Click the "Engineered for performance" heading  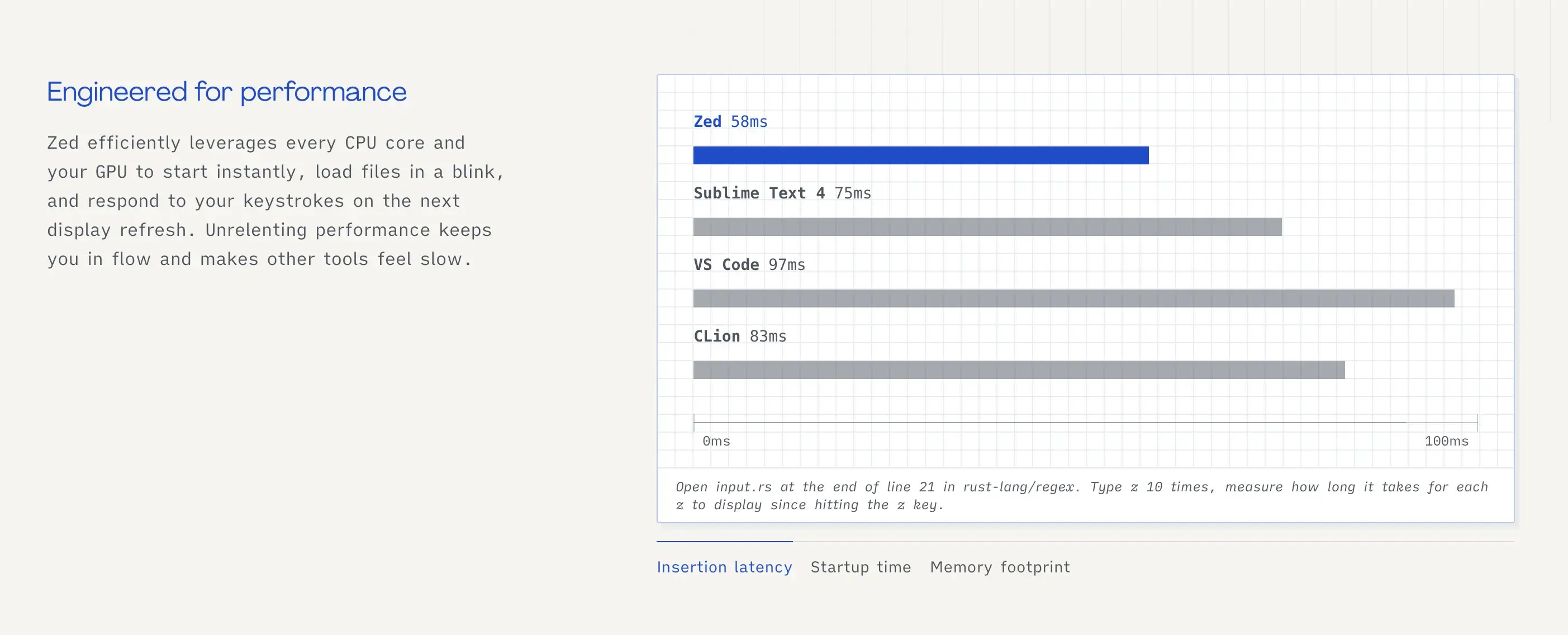click(x=226, y=93)
